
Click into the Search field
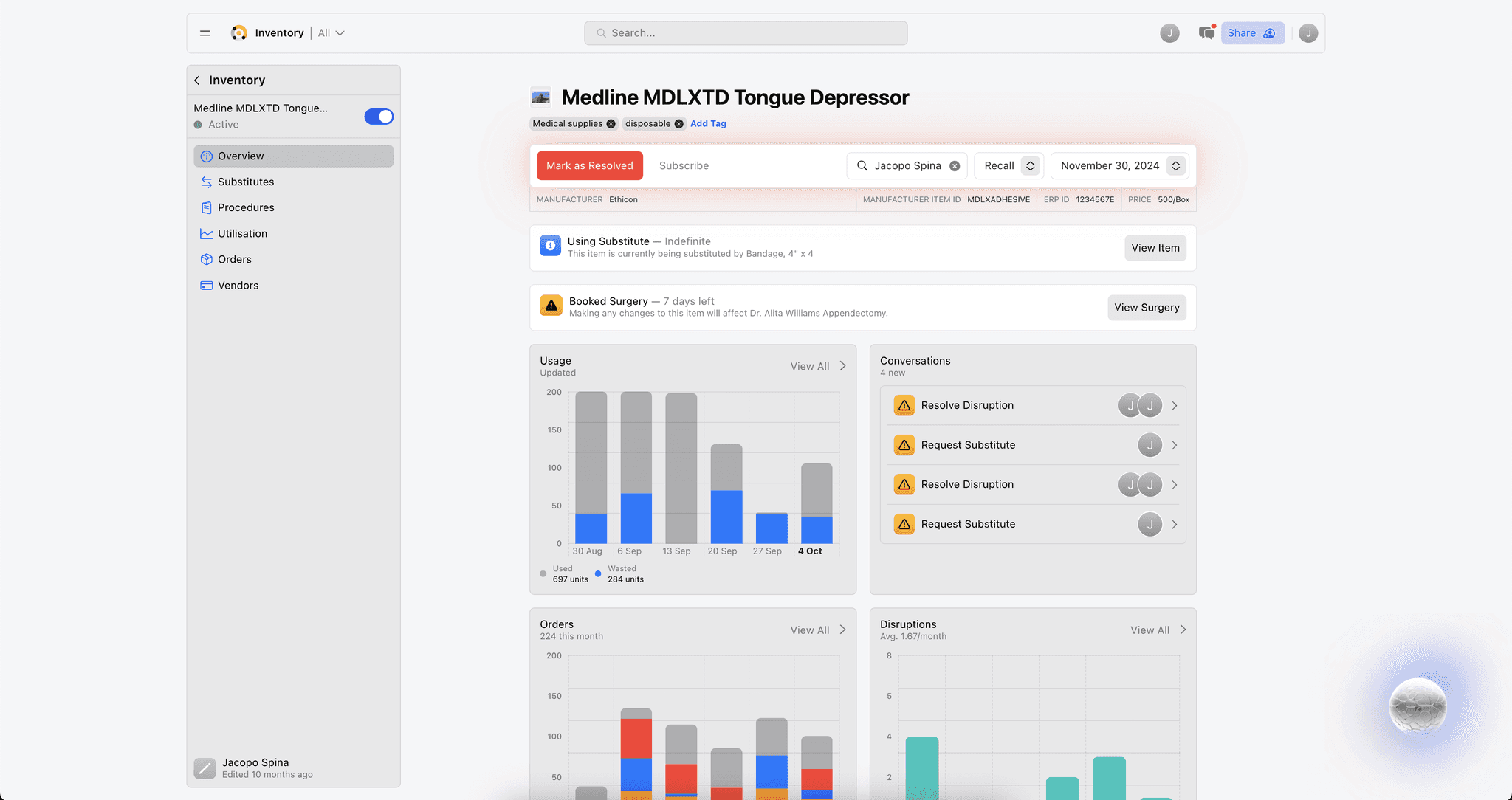pos(746,33)
